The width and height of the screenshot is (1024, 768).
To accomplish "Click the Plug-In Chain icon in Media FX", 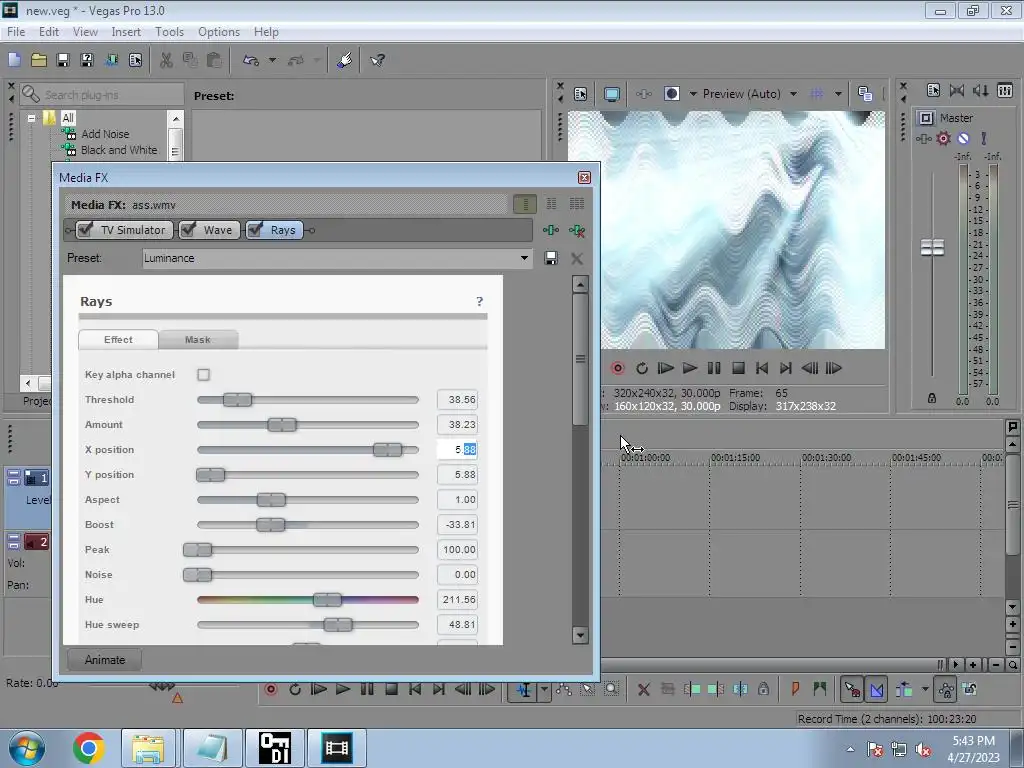I will pos(551,230).
